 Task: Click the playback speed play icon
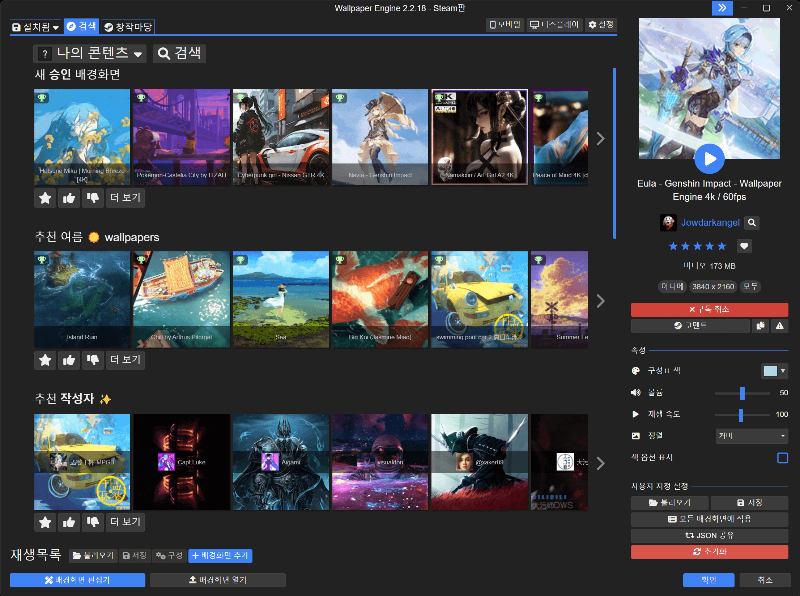pos(636,414)
